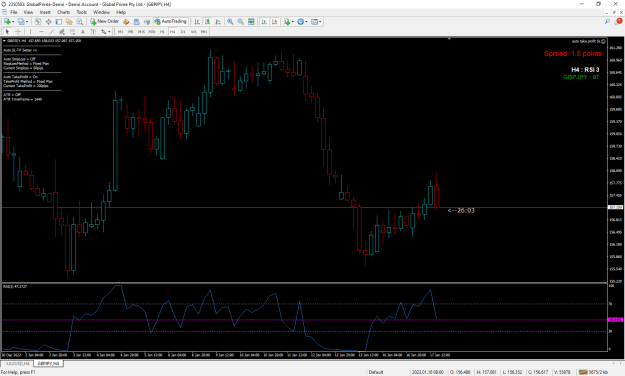Open the Insert menu
Screen dimensions: 625x376
(x=45, y=12)
